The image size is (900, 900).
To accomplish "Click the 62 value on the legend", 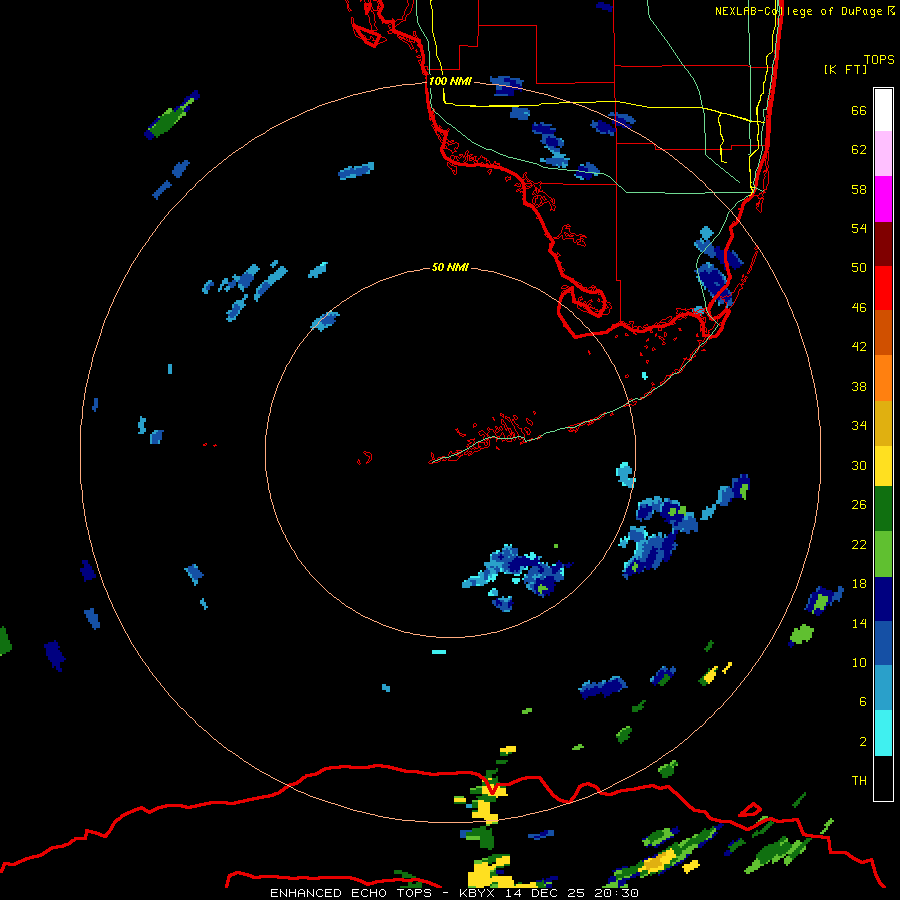I will coord(859,149).
